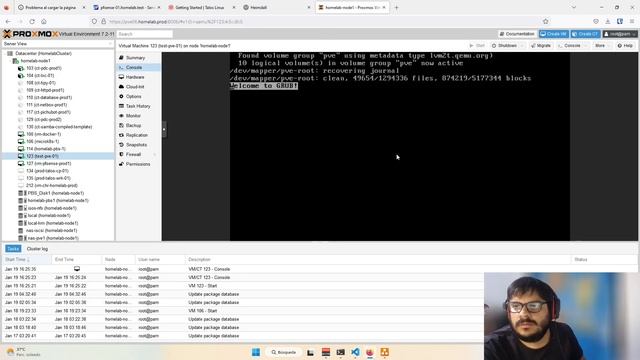Select VM 114 (homelab-pbs-1)

tap(46, 149)
